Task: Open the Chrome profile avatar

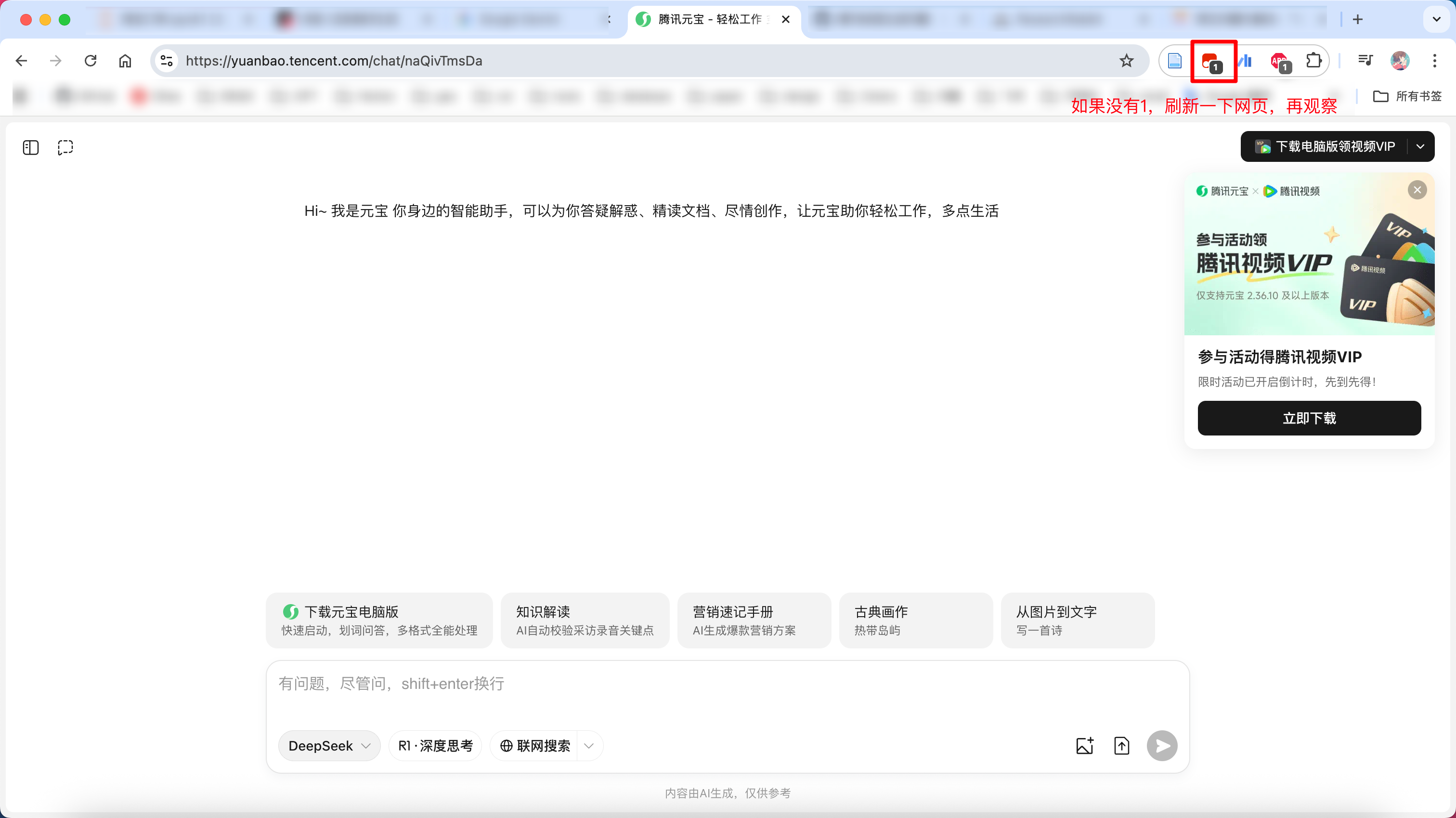Action: [x=1400, y=61]
